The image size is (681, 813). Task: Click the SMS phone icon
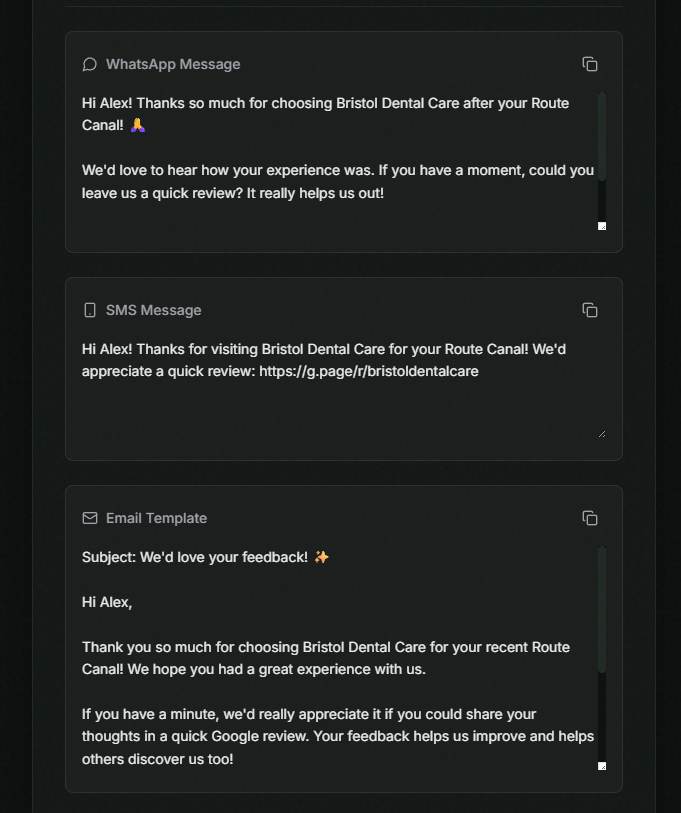(x=90, y=310)
